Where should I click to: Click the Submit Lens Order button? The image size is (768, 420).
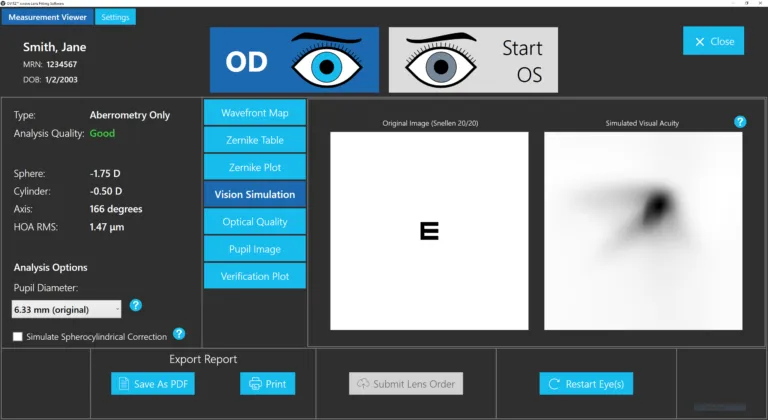click(406, 384)
